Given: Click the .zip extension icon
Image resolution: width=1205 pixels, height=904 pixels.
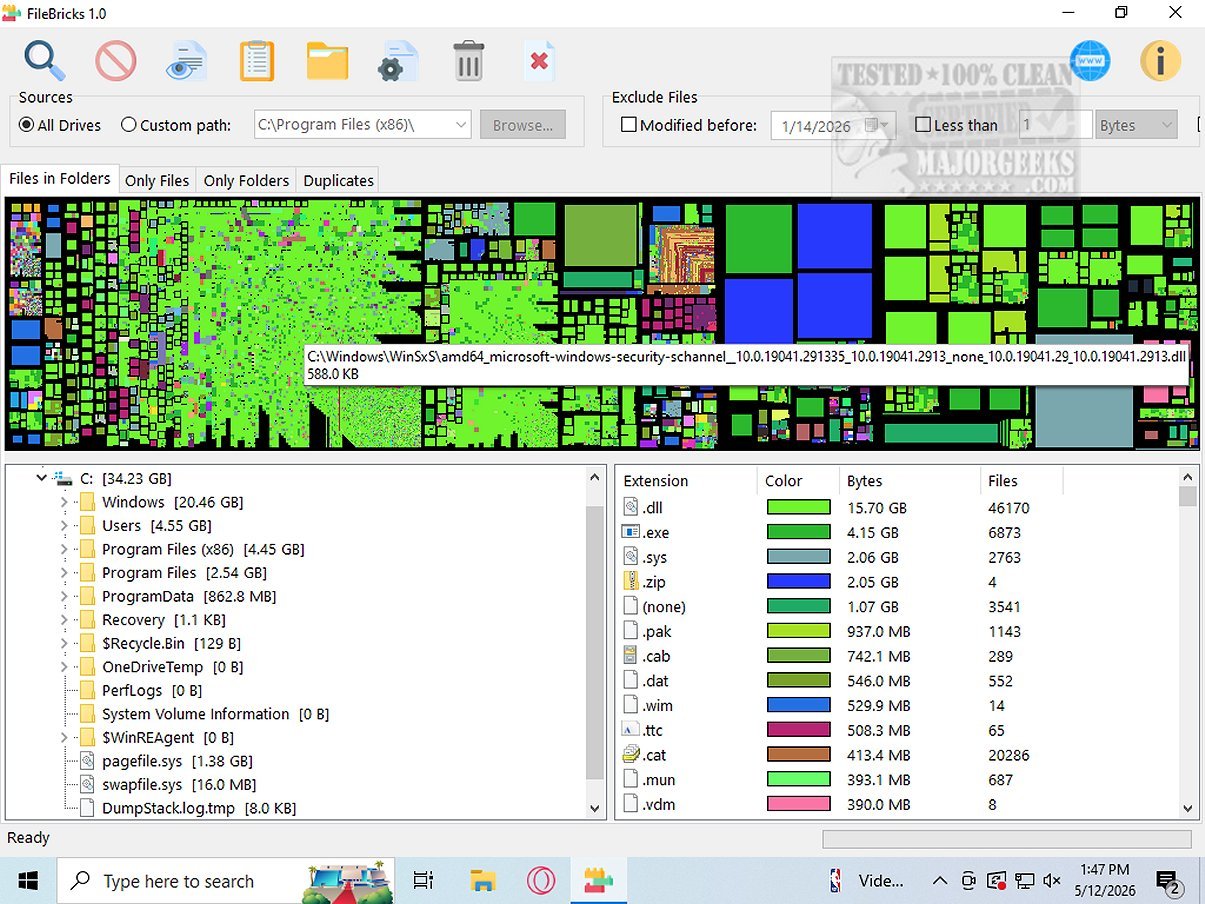Looking at the screenshot, I should pyautogui.click(x=630, y=581).
